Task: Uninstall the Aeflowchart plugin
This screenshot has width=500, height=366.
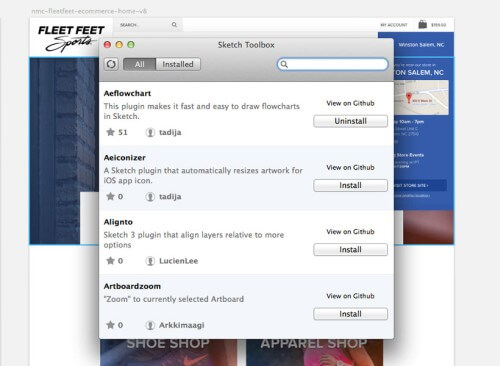Action: [x=350, y=121]
